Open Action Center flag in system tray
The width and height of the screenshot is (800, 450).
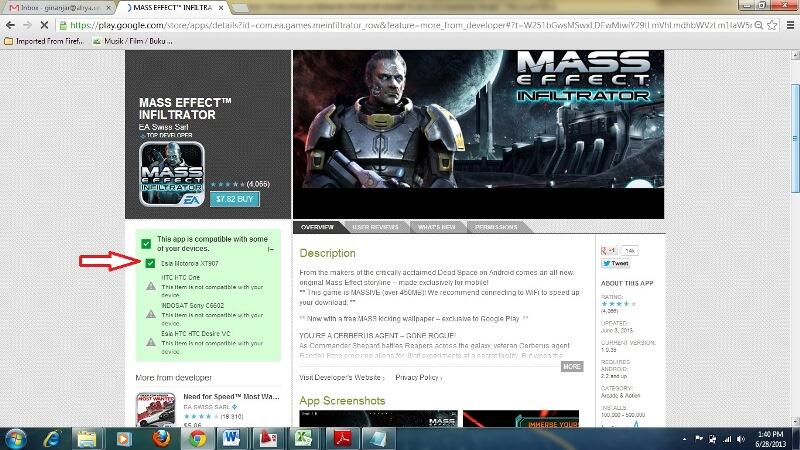coord(699,439)
